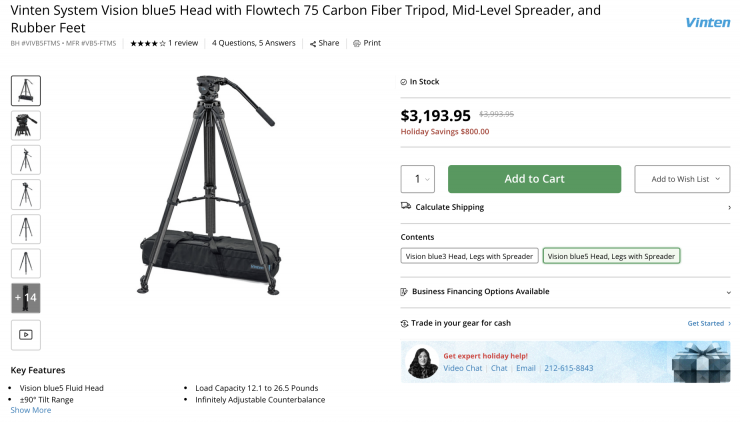Select Vision blue5 Head, Legs with Spreader
740x422 pixels.
[x=611, y=256]
